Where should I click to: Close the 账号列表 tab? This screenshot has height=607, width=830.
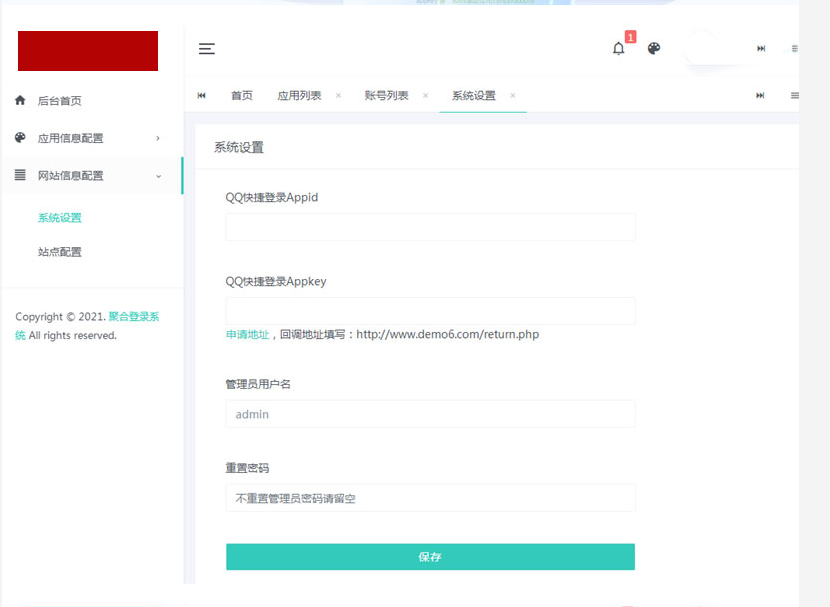[x=425, y=96]
